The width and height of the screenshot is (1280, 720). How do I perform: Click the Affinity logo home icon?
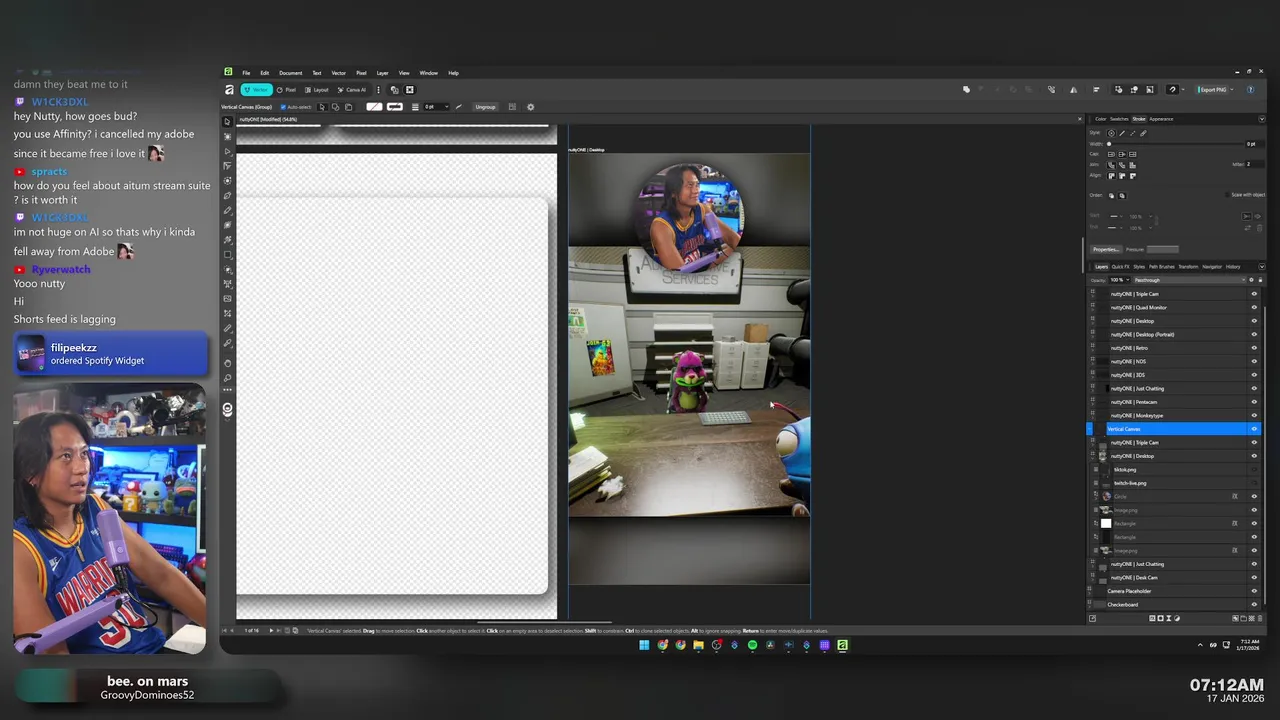229,90
